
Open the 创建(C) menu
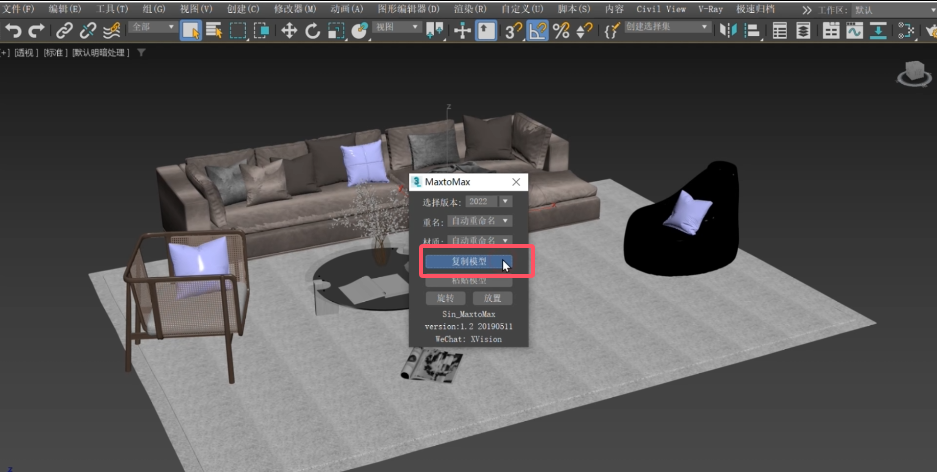point(243,9)
